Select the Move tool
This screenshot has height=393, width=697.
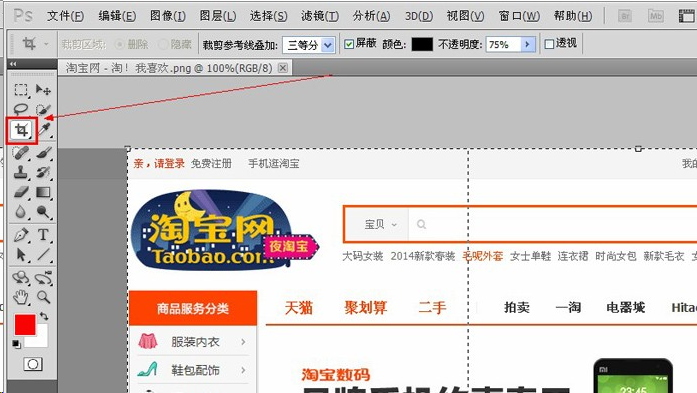(x=43, y=90)
